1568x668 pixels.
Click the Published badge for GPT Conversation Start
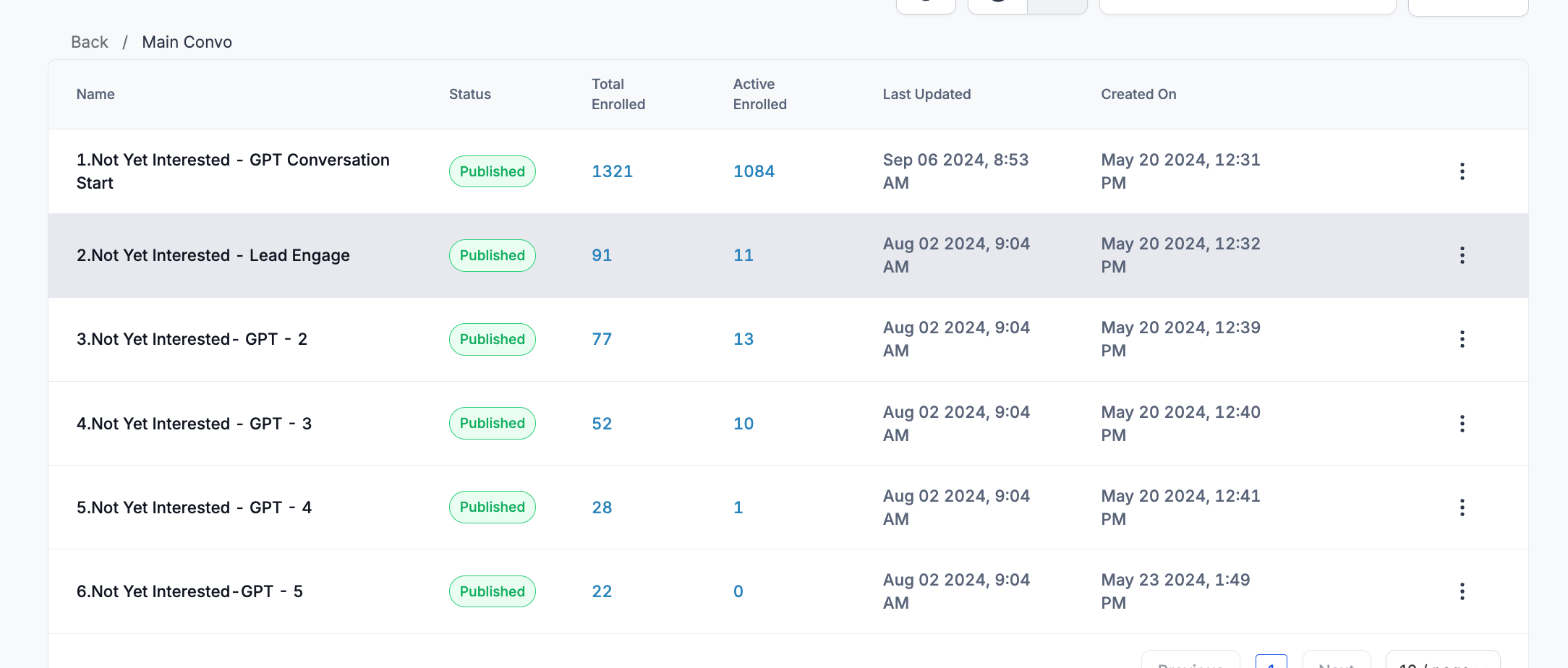[x=493, y=171]
